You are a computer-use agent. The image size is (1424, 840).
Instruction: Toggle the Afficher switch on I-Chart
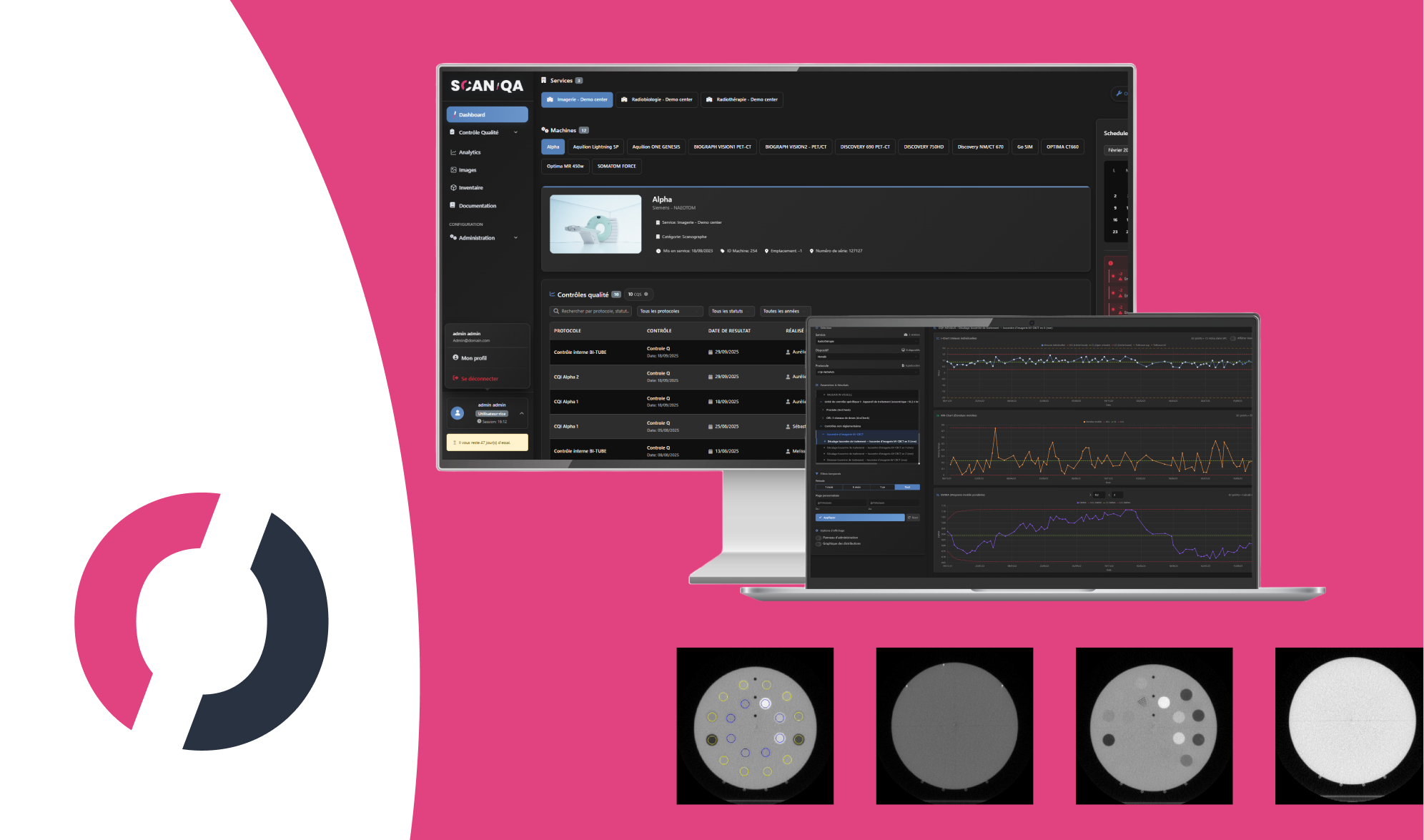1233,338
